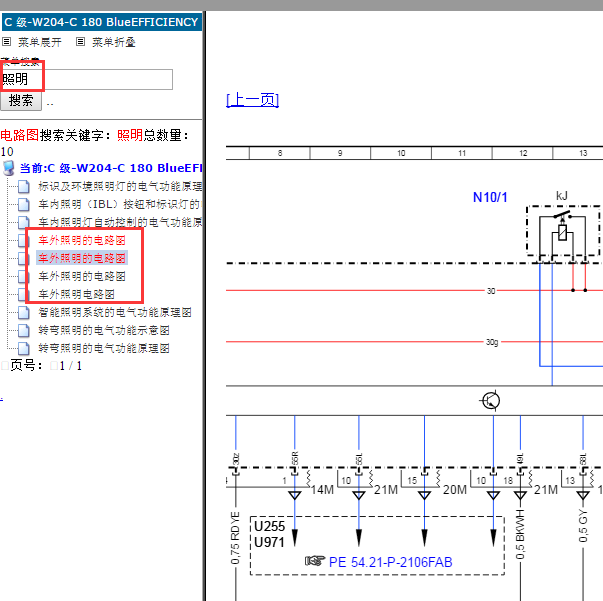Click the 30g wire label
This screenshot has height=601, width=603.
point(492,342)
